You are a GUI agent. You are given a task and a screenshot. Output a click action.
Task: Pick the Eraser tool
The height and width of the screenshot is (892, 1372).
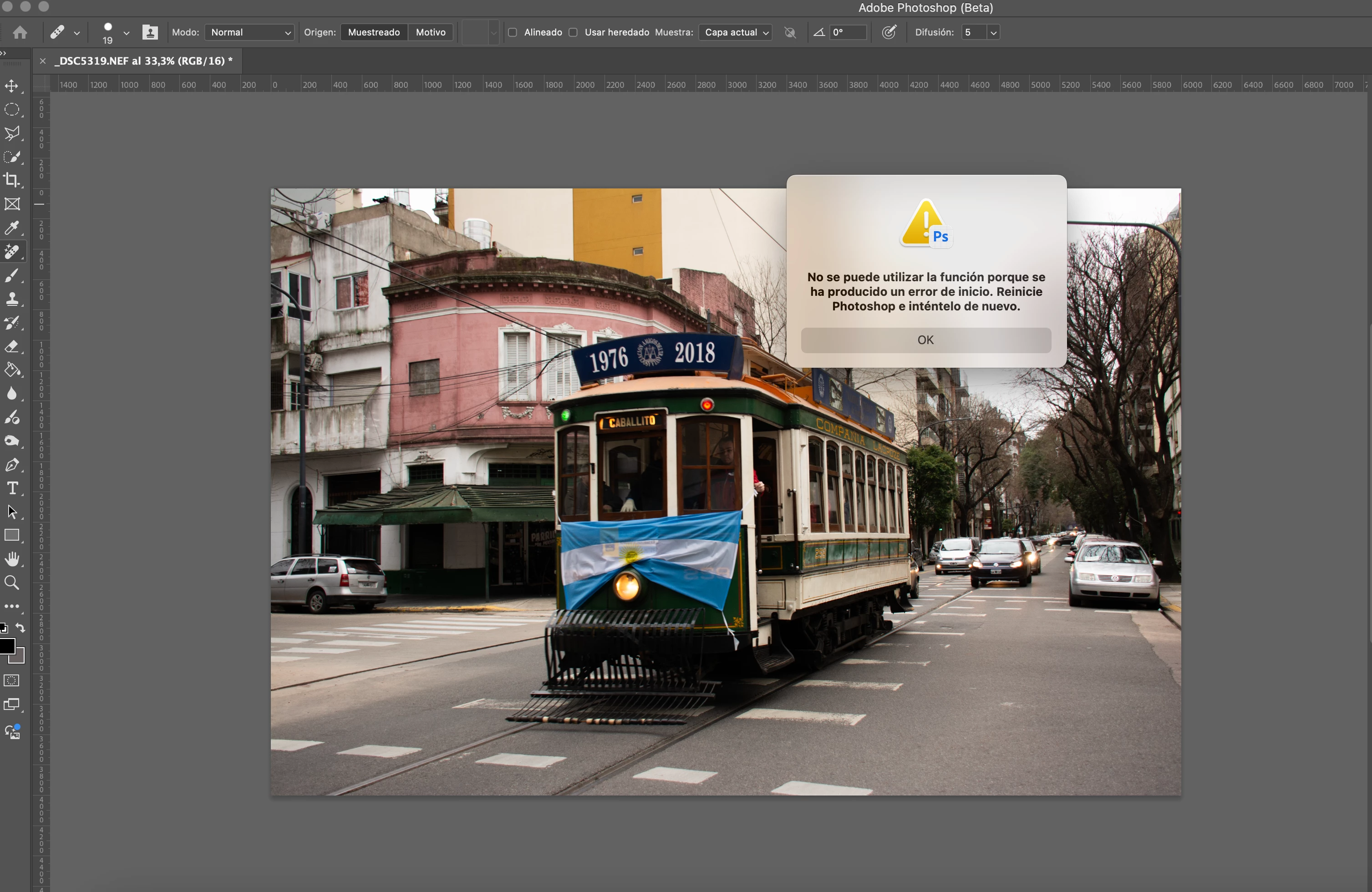tap(11, 346)
